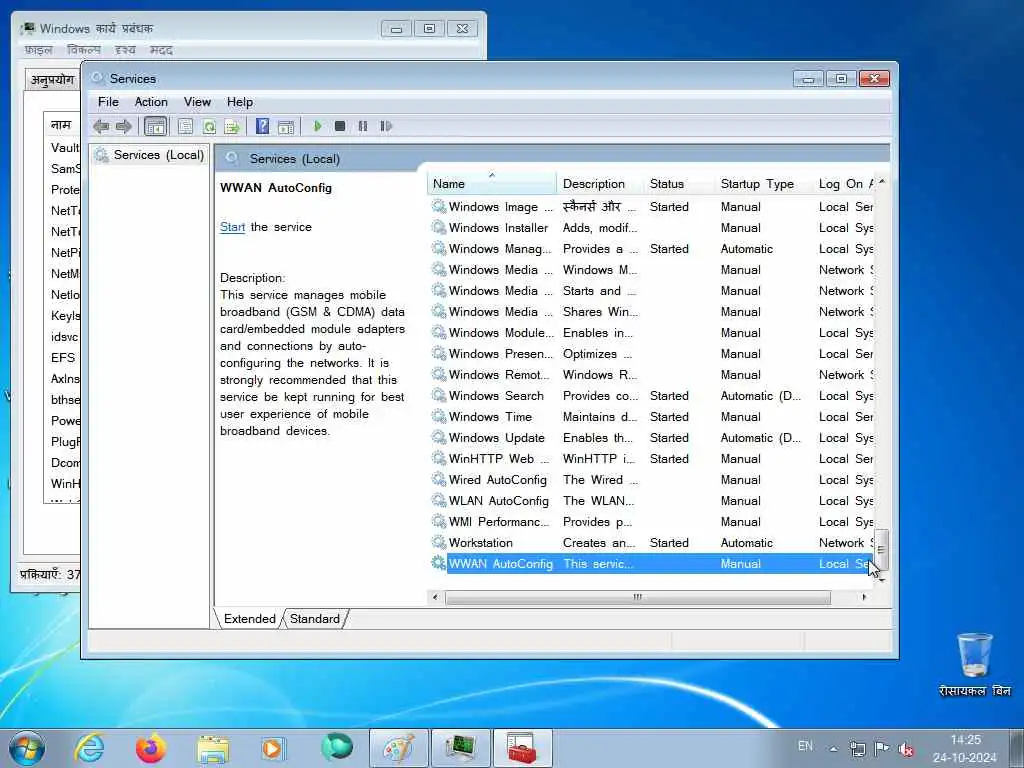Select the Windows Update service row
Screen dimensions: 1024x768
pos(652,438)
